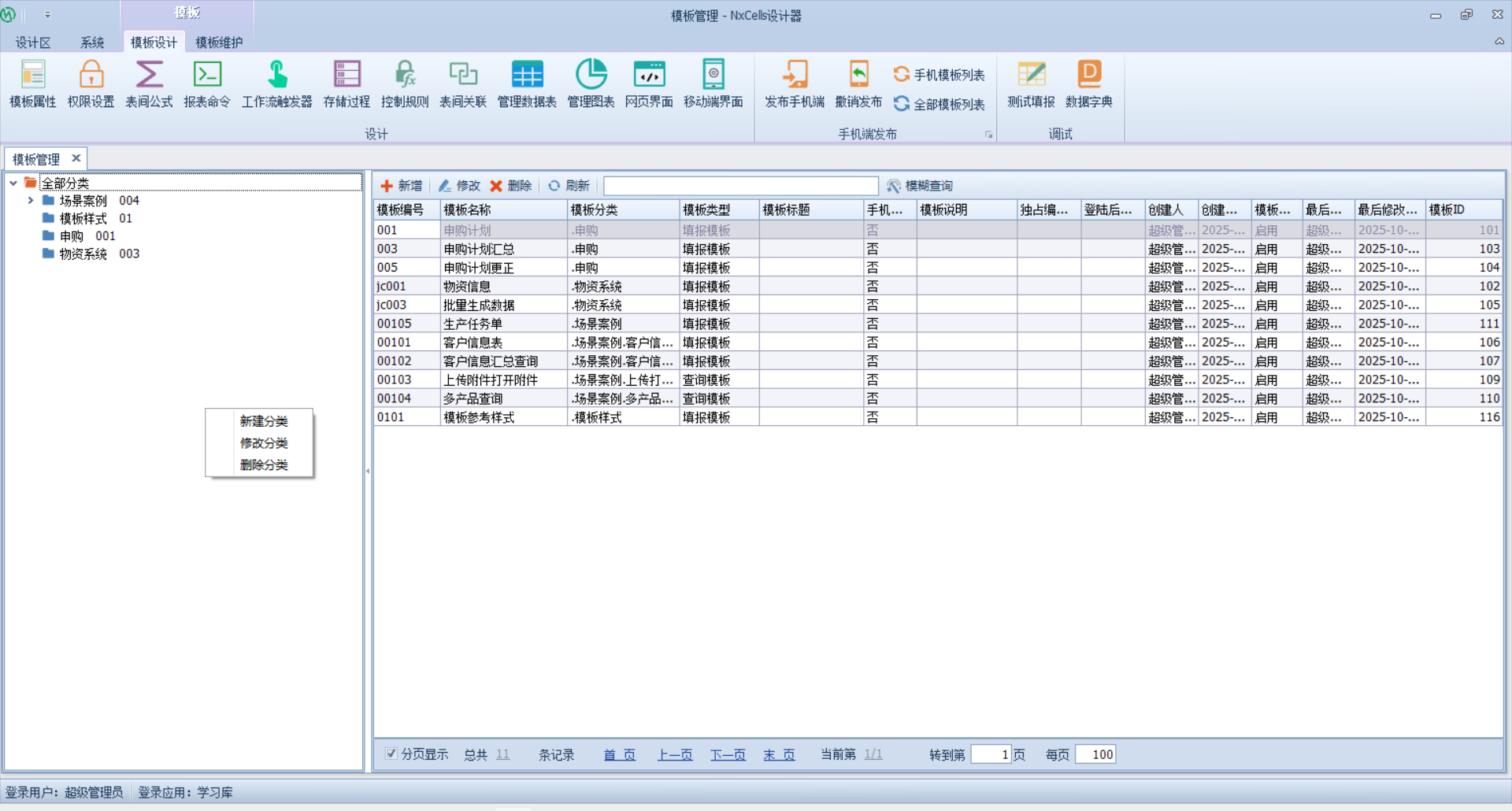Click the fuzzy search text field
The width and height of the screenshot is (1512, 811).
coord(740,186)
